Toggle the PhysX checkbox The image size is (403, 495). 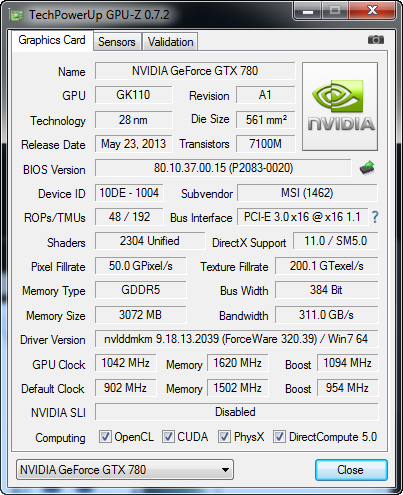[x=224, y=436]
